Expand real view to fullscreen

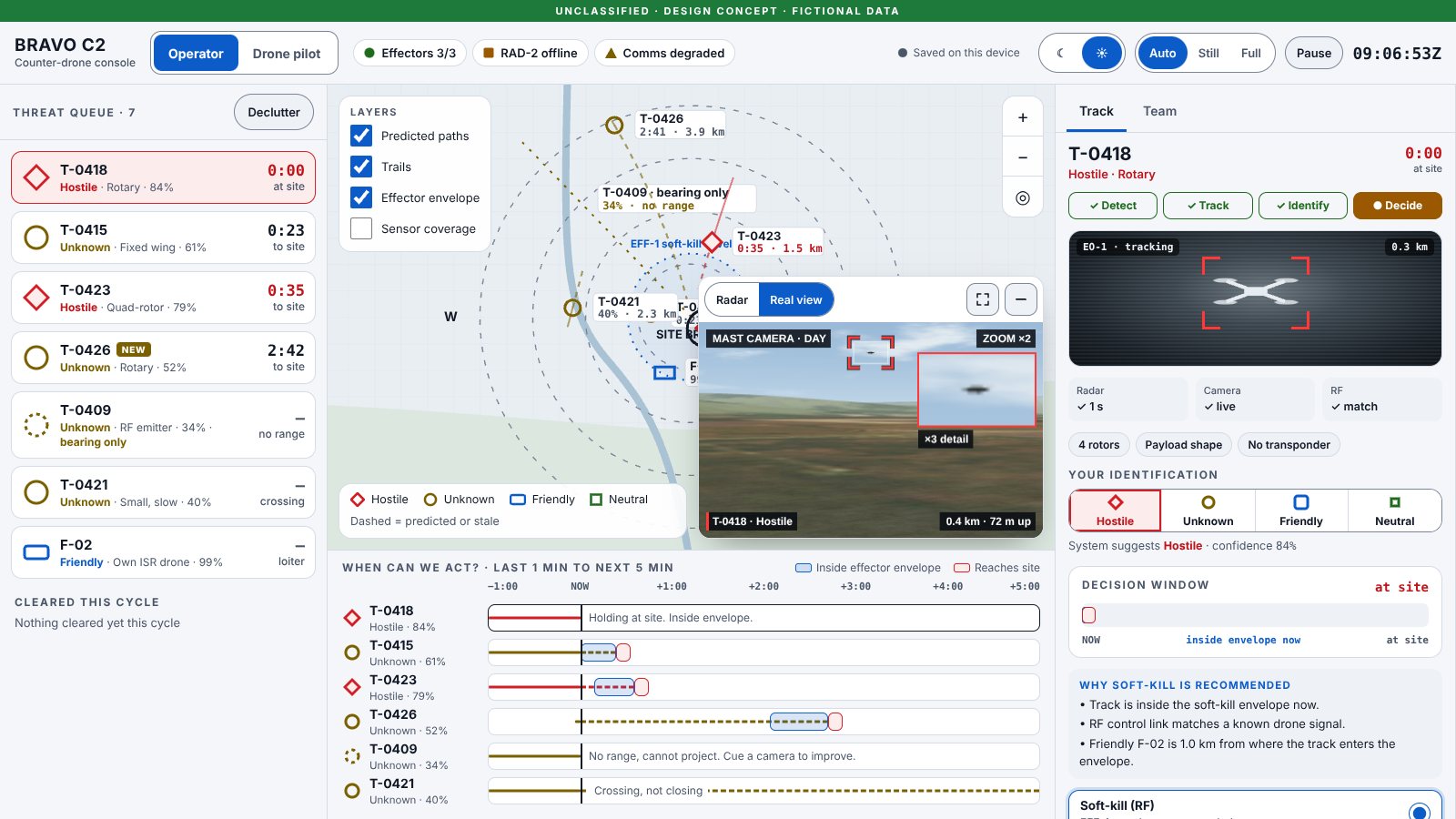click(x=982, y=299)
